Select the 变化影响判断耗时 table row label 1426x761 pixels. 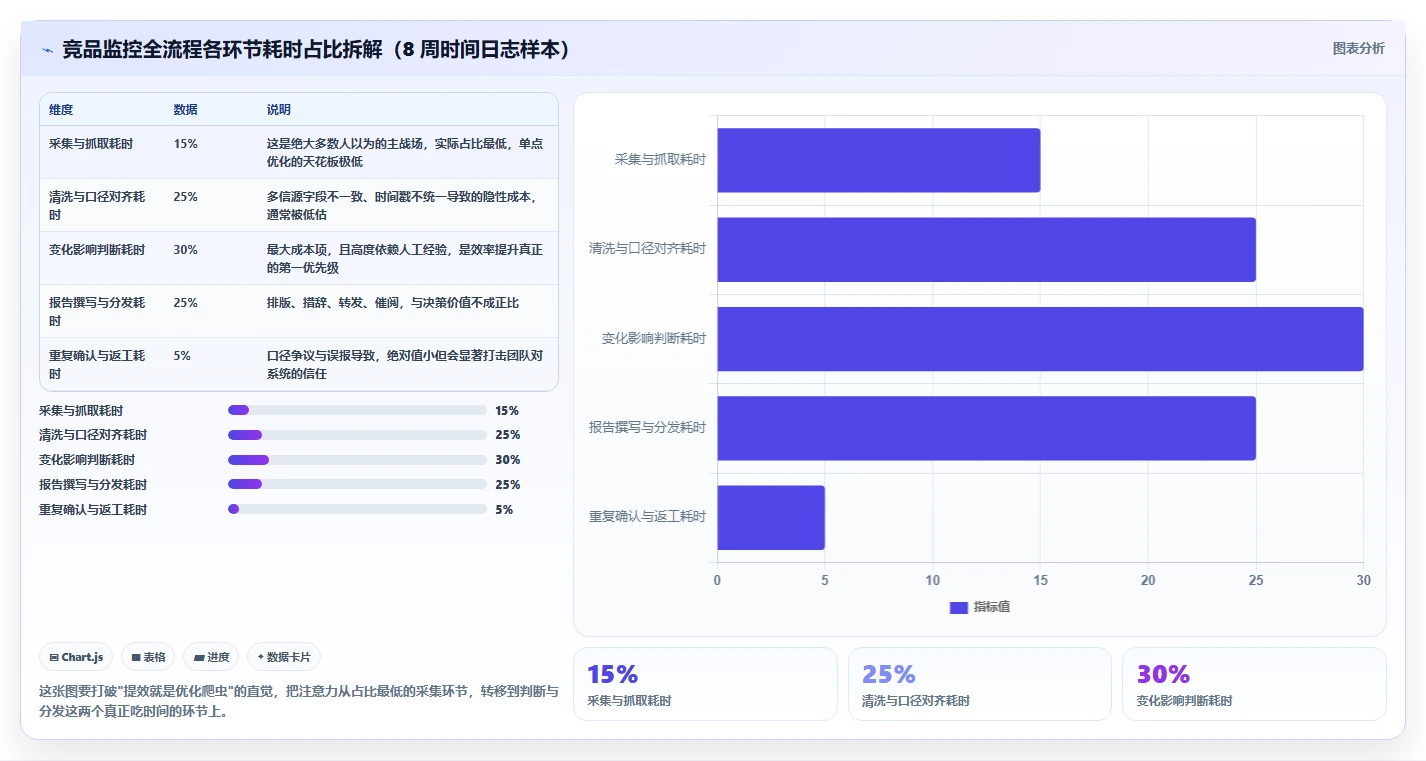[x=97, y=250]
